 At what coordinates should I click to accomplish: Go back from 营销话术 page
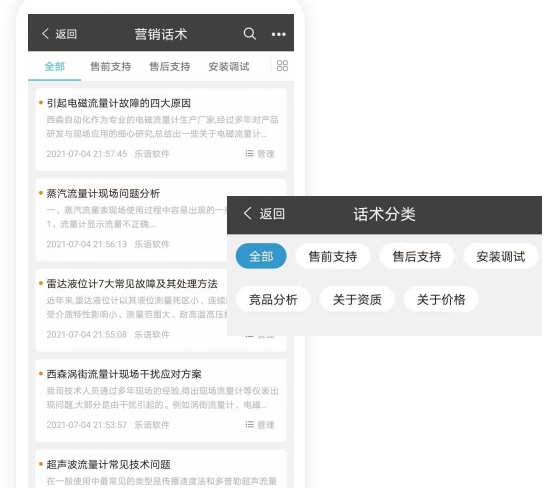pyautogui.click(x=59, y=34)
